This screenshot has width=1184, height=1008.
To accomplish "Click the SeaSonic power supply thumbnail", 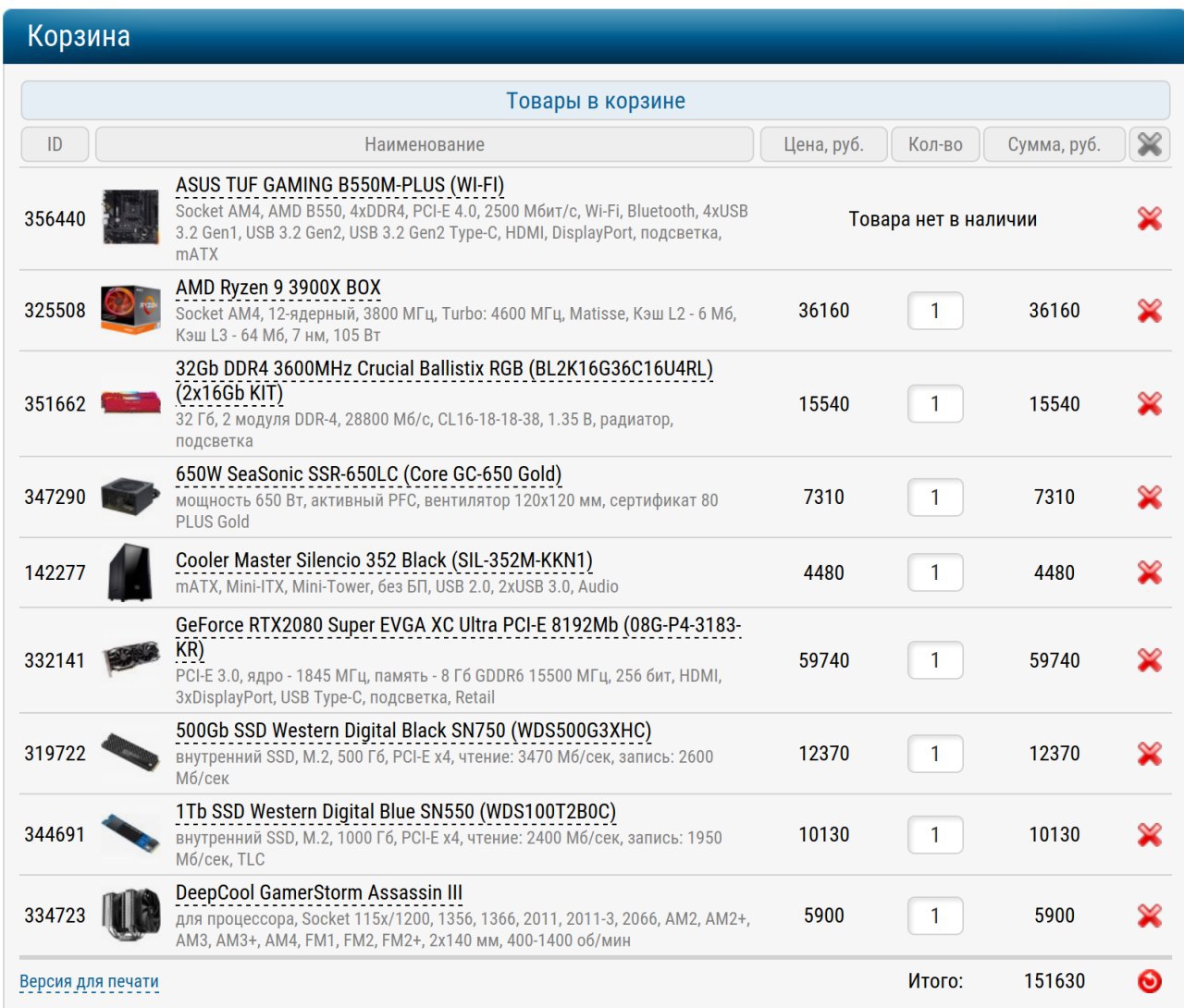I will point(130,497).
